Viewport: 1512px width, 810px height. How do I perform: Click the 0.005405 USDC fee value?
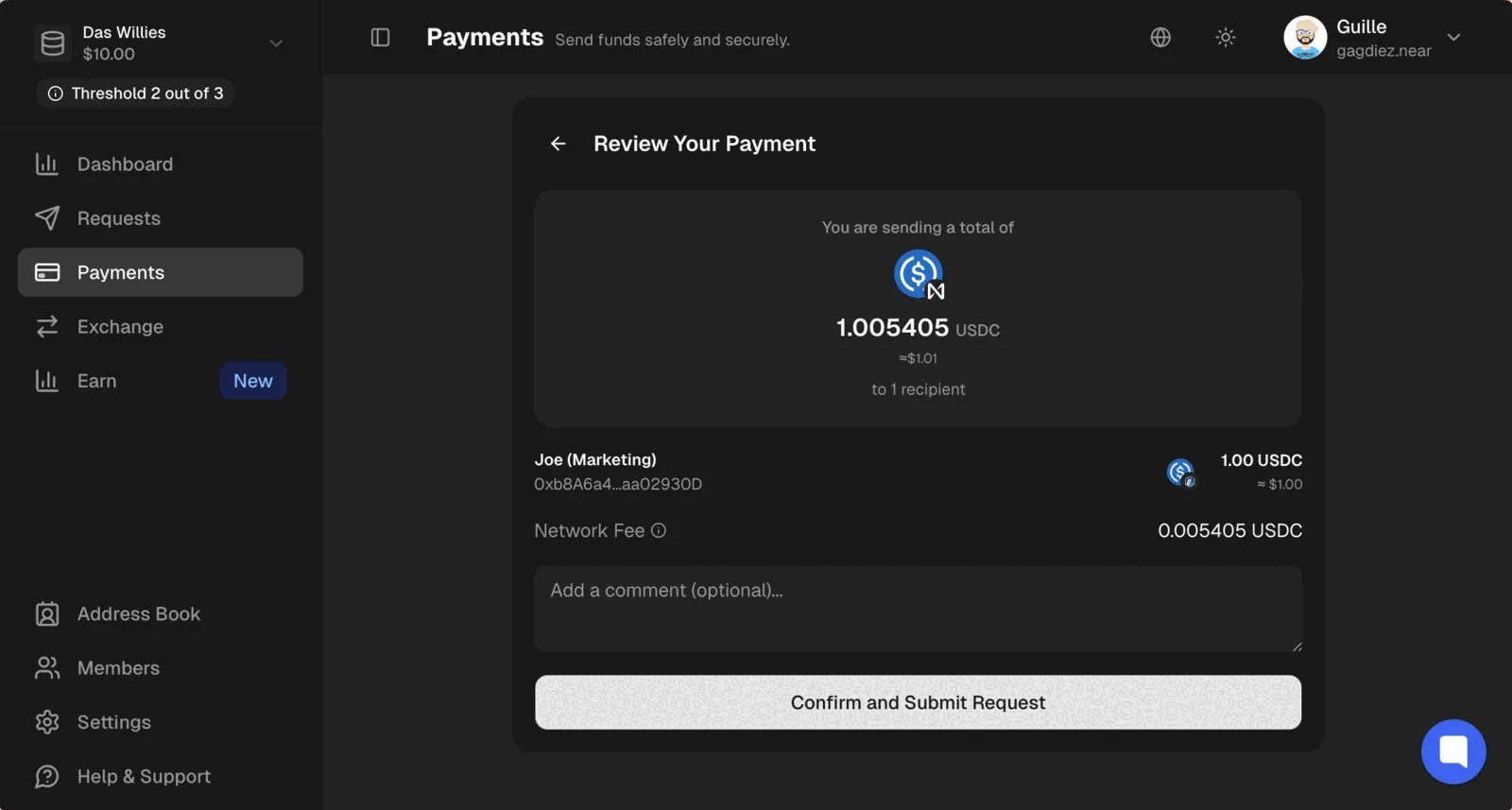pos(1230,531)
